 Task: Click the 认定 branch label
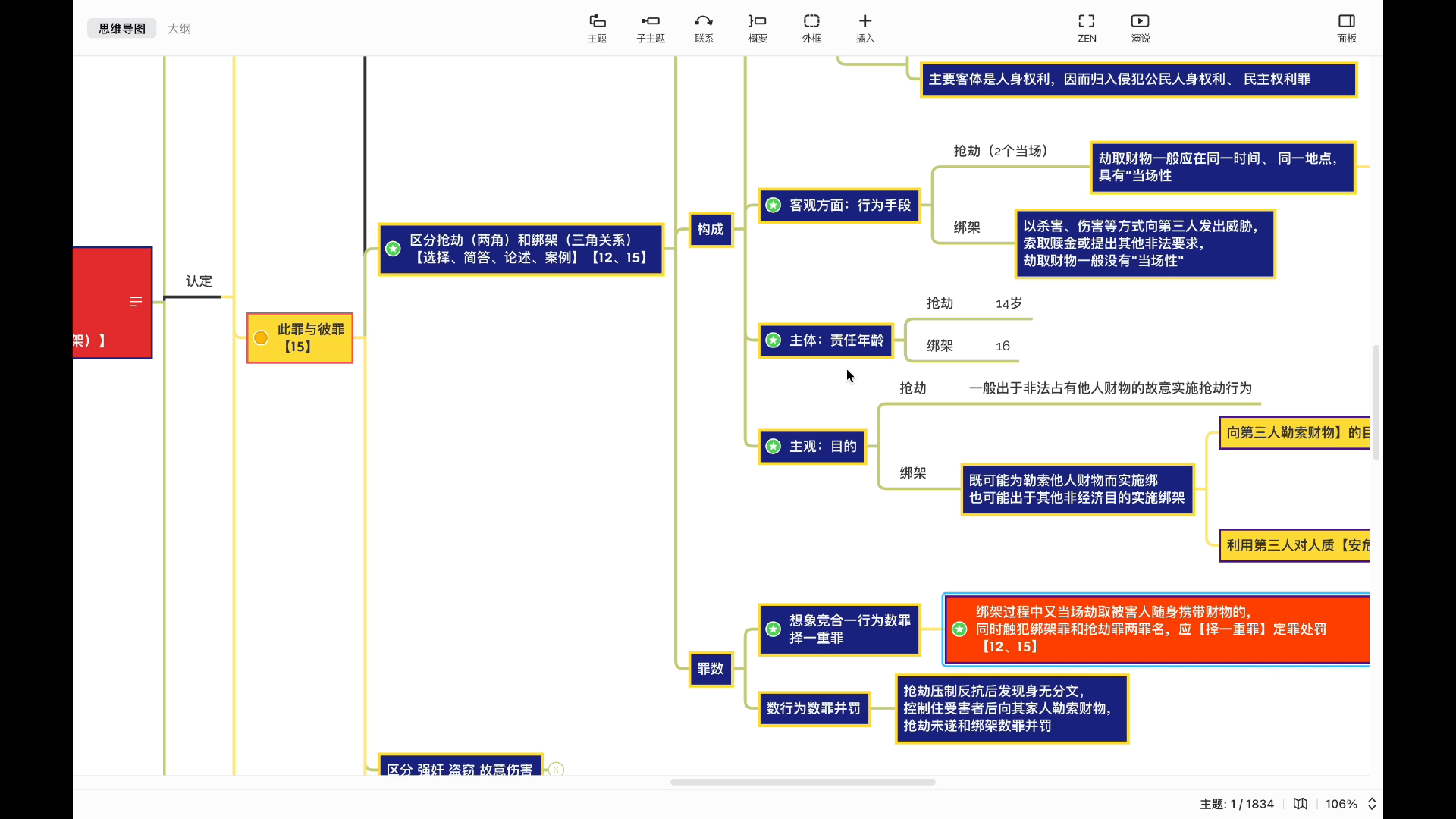199,281
